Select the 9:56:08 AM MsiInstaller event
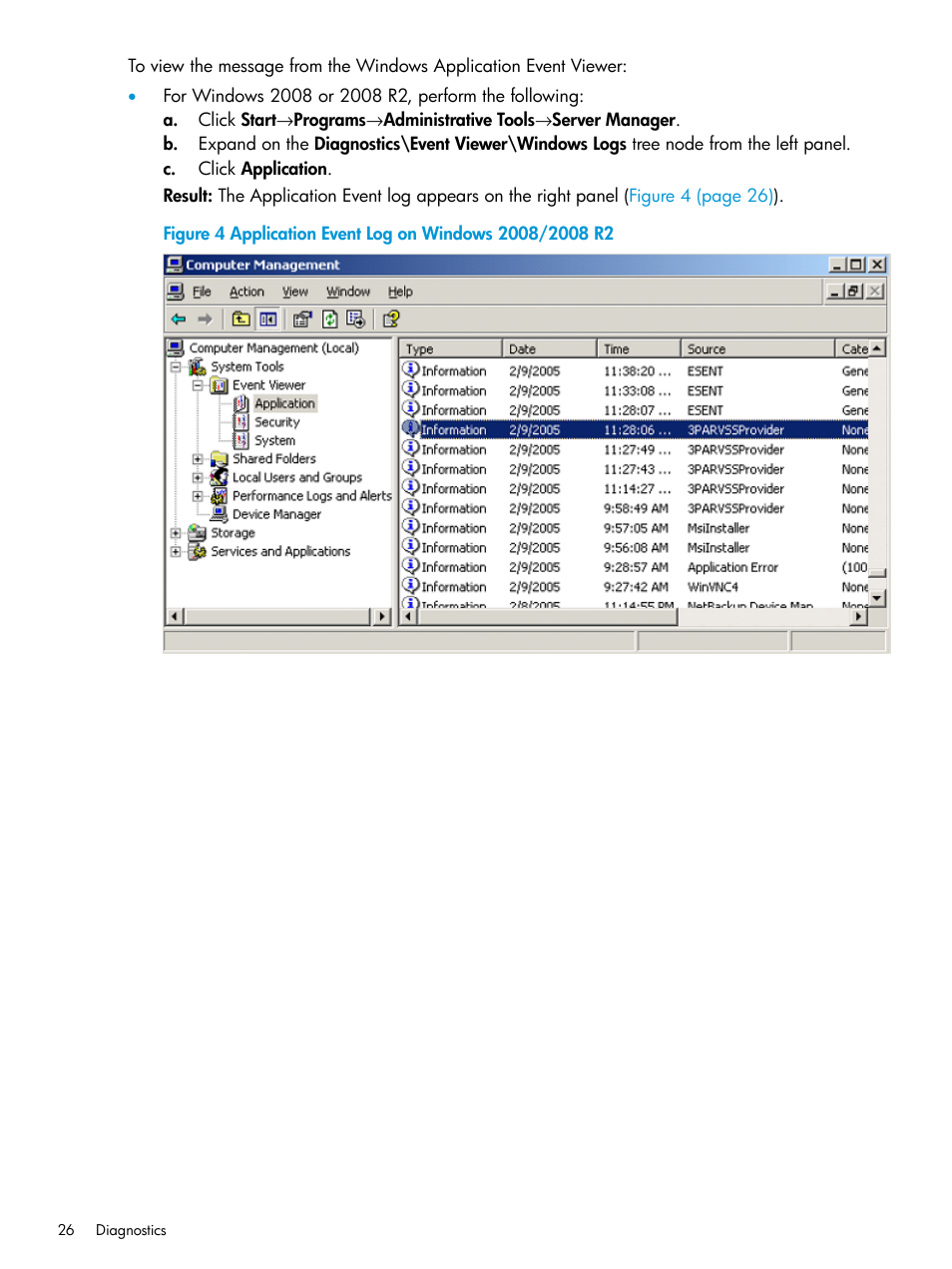 (635, 547)
